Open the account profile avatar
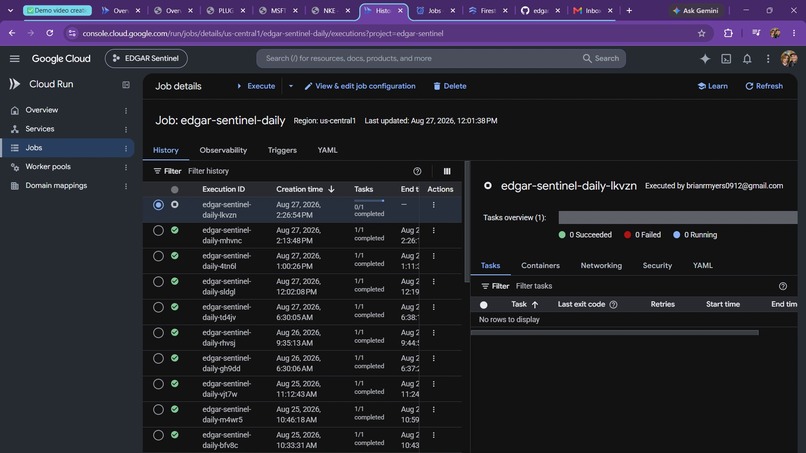Screen dimensions: 806x453 click(789, 59)
